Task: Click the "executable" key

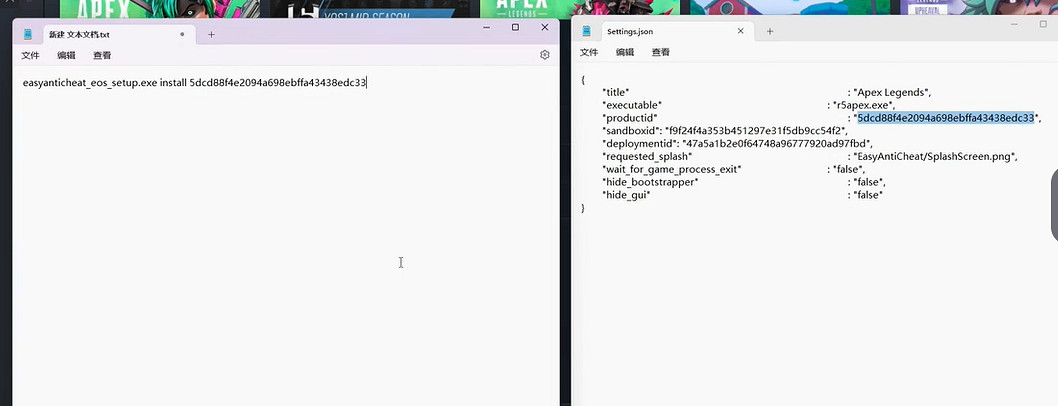Action: 632,105
